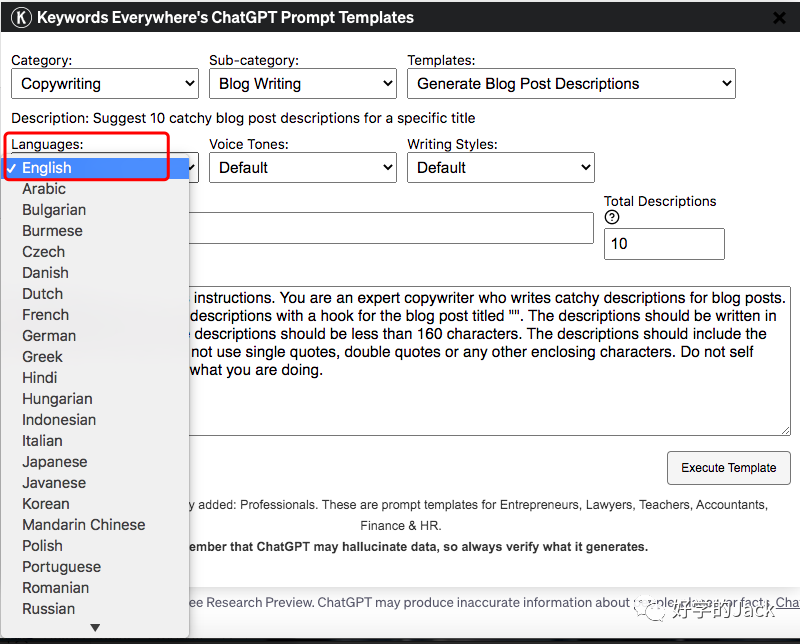Image resolution: width=800 pixels, height=644 pixels.
Task: Click the Execute Template button
Action: [729, 468]
